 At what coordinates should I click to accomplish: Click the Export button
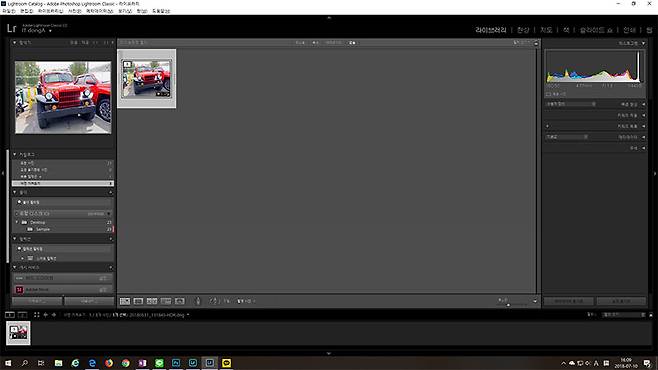[89, 301]
